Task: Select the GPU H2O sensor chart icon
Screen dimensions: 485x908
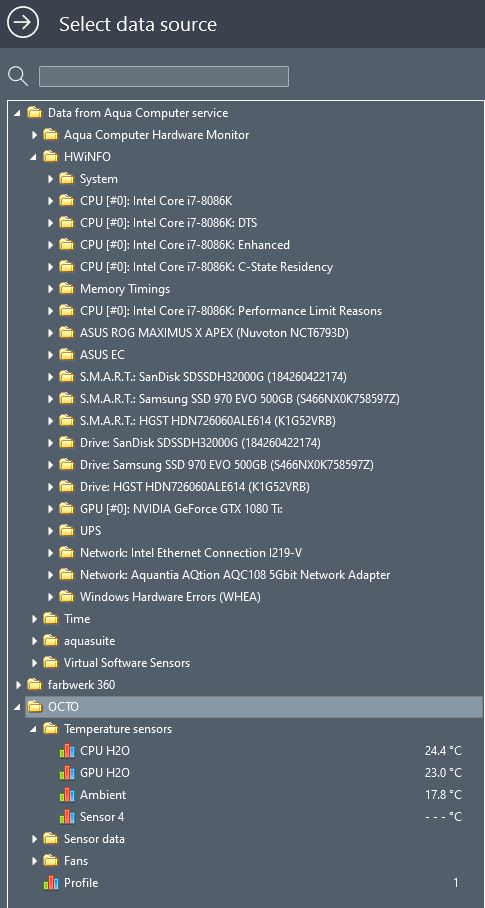Action: point(67,773)
